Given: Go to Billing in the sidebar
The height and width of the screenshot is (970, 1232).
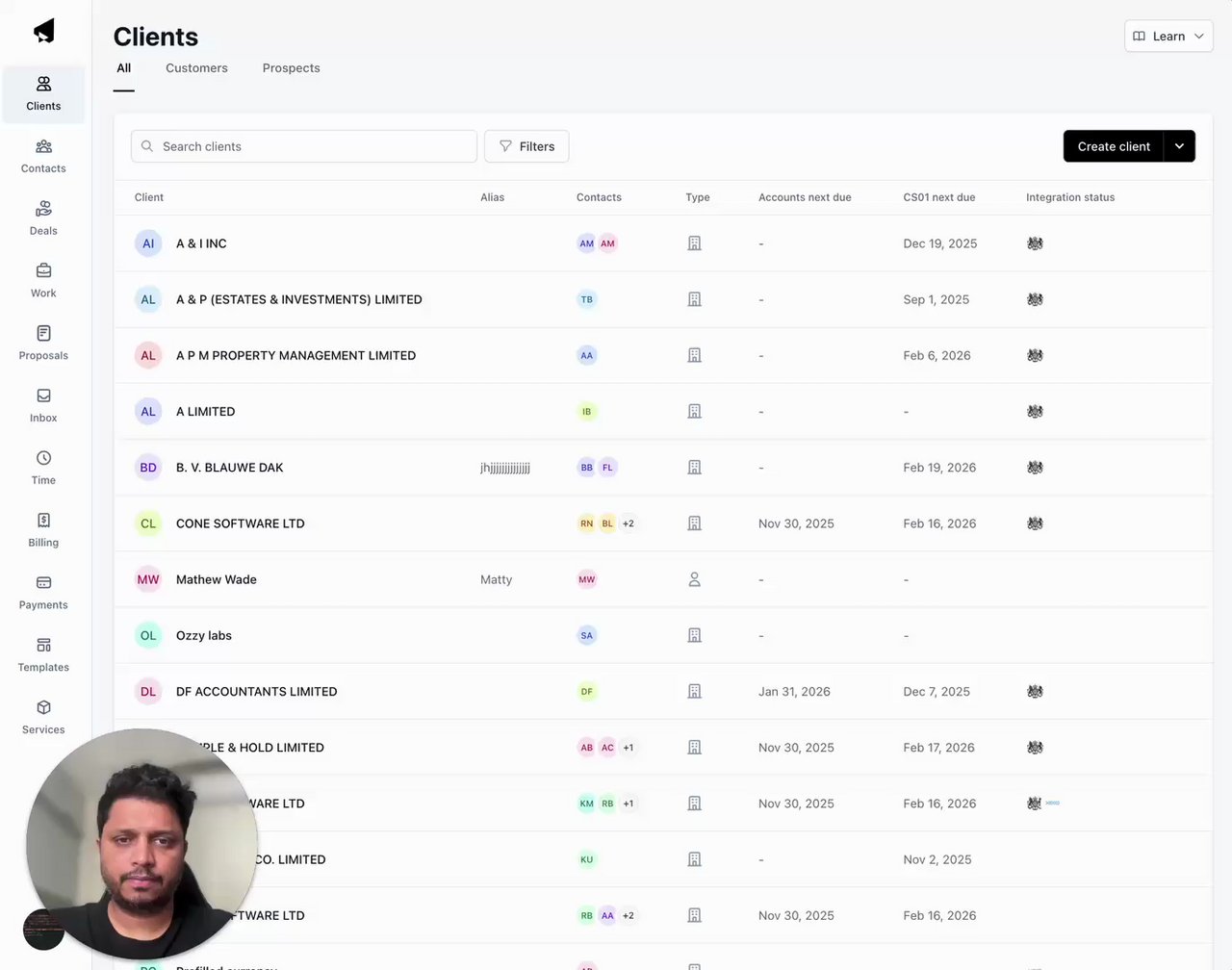Looking at the screenshot, I should pyautogui.click(x=43, y=531).
